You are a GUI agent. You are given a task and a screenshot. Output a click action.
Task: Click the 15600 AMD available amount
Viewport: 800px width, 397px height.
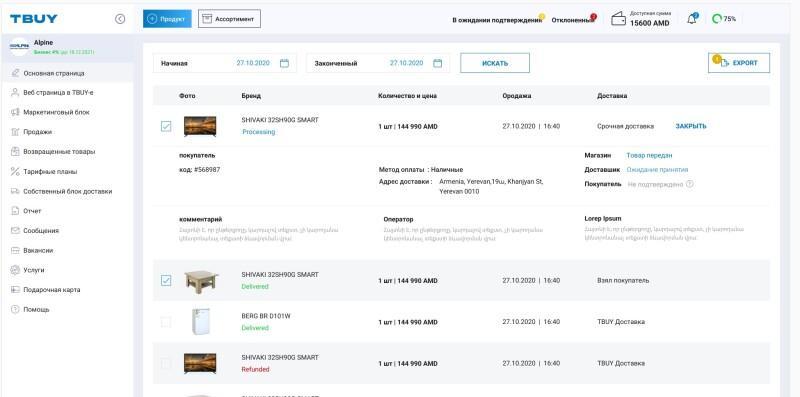tap(650, 23)
